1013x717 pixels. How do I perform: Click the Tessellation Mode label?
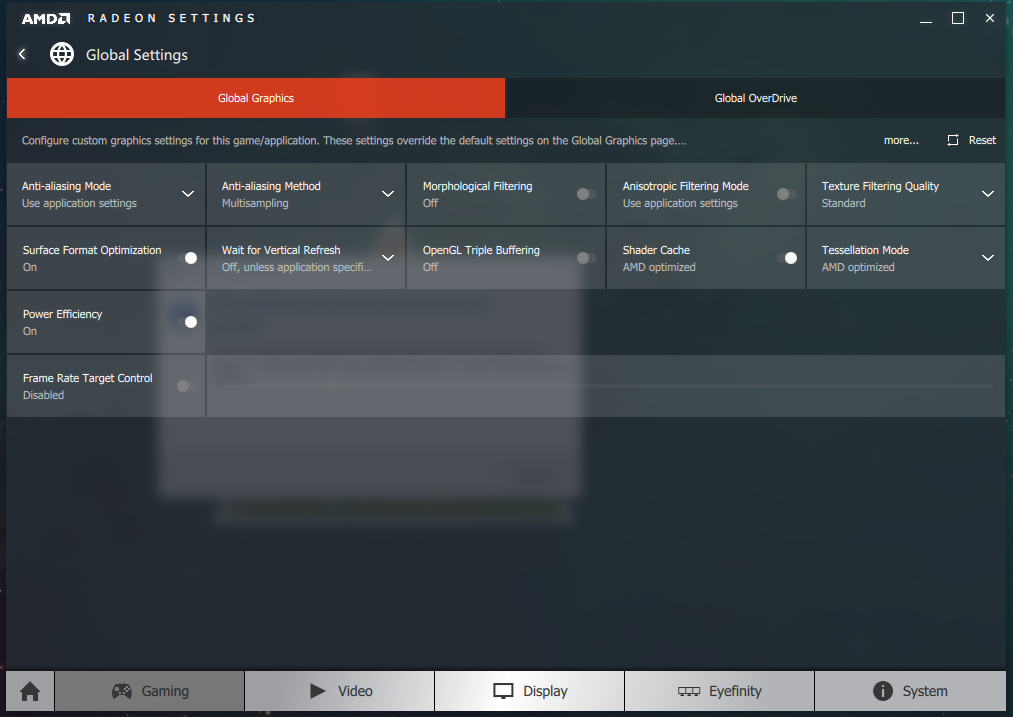pos(865,250)
